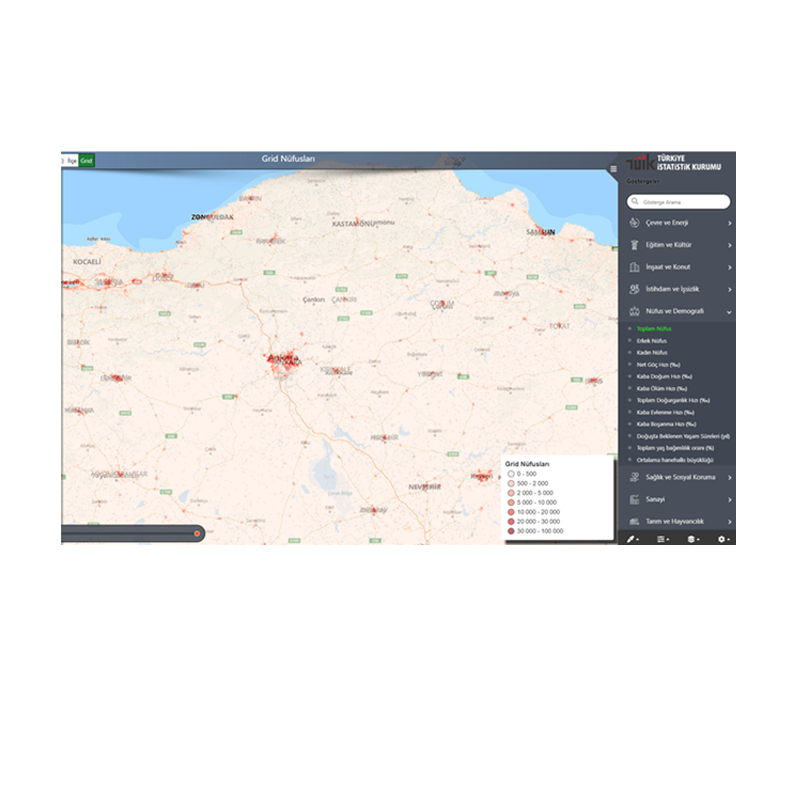Image resolution: width=800 pixels, height=800 pixels.
Task: Choose Ortalama hanehalkı büyüklüğü indicator
Action: pyautogui.click(x=675, y=460)
